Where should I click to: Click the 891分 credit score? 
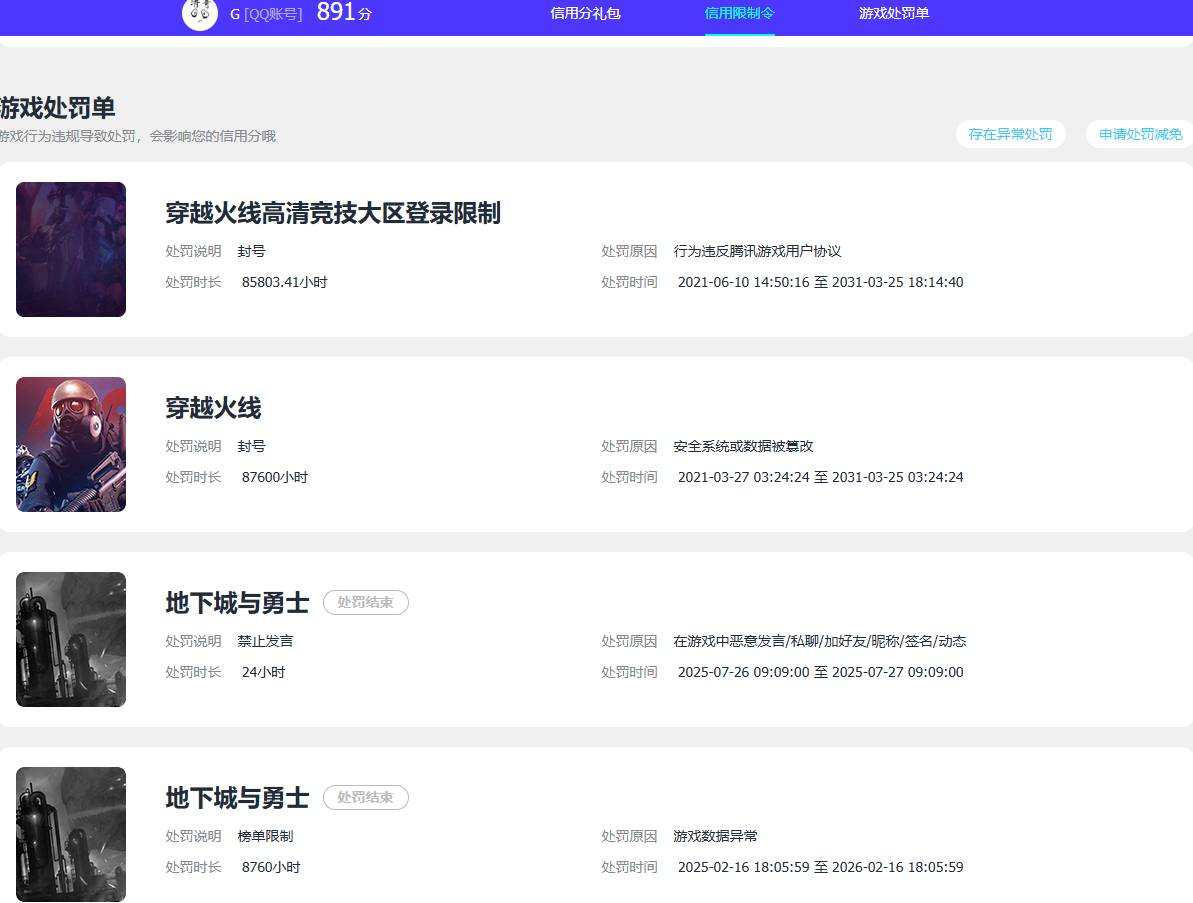tap(344, 12)
